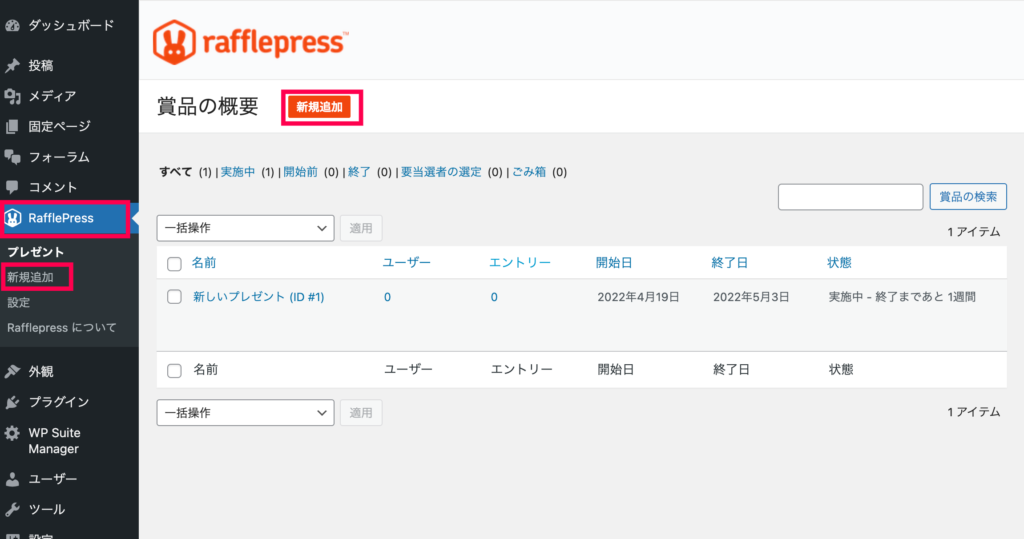Click the RafflePress rabbit icon in sidebar

pos(13,218)
